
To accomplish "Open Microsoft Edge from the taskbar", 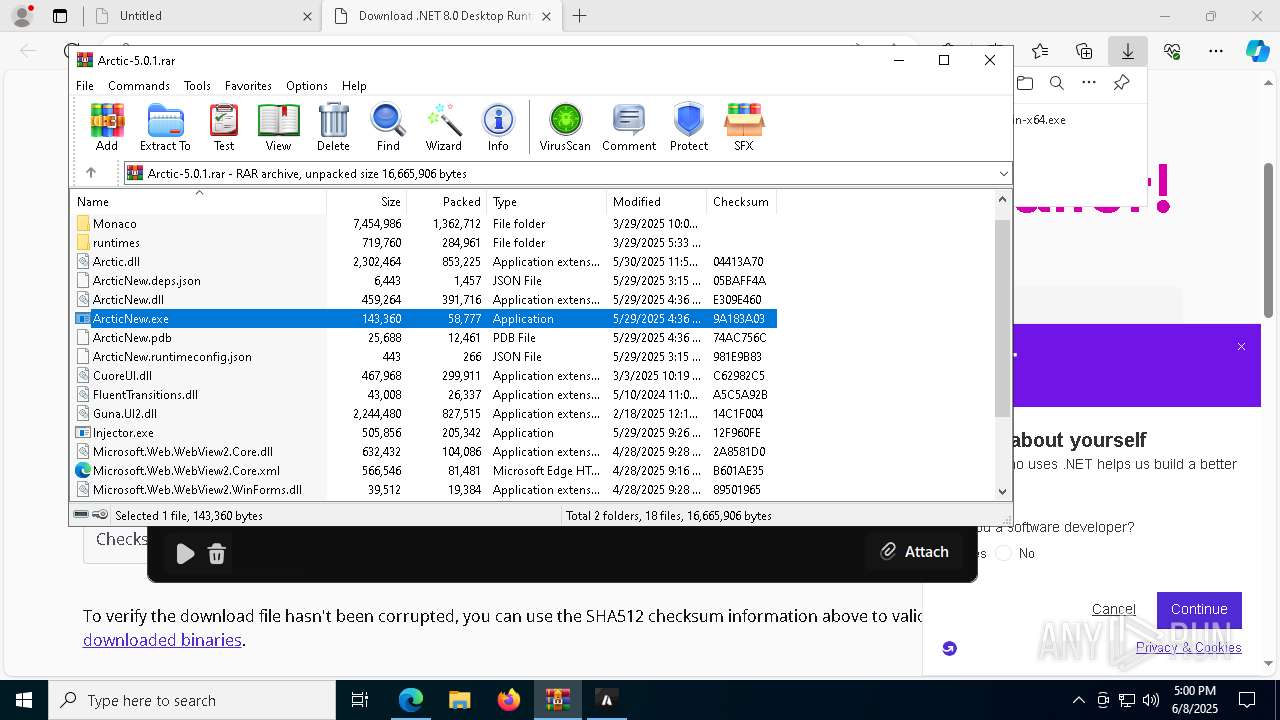I will coord(411,700).
